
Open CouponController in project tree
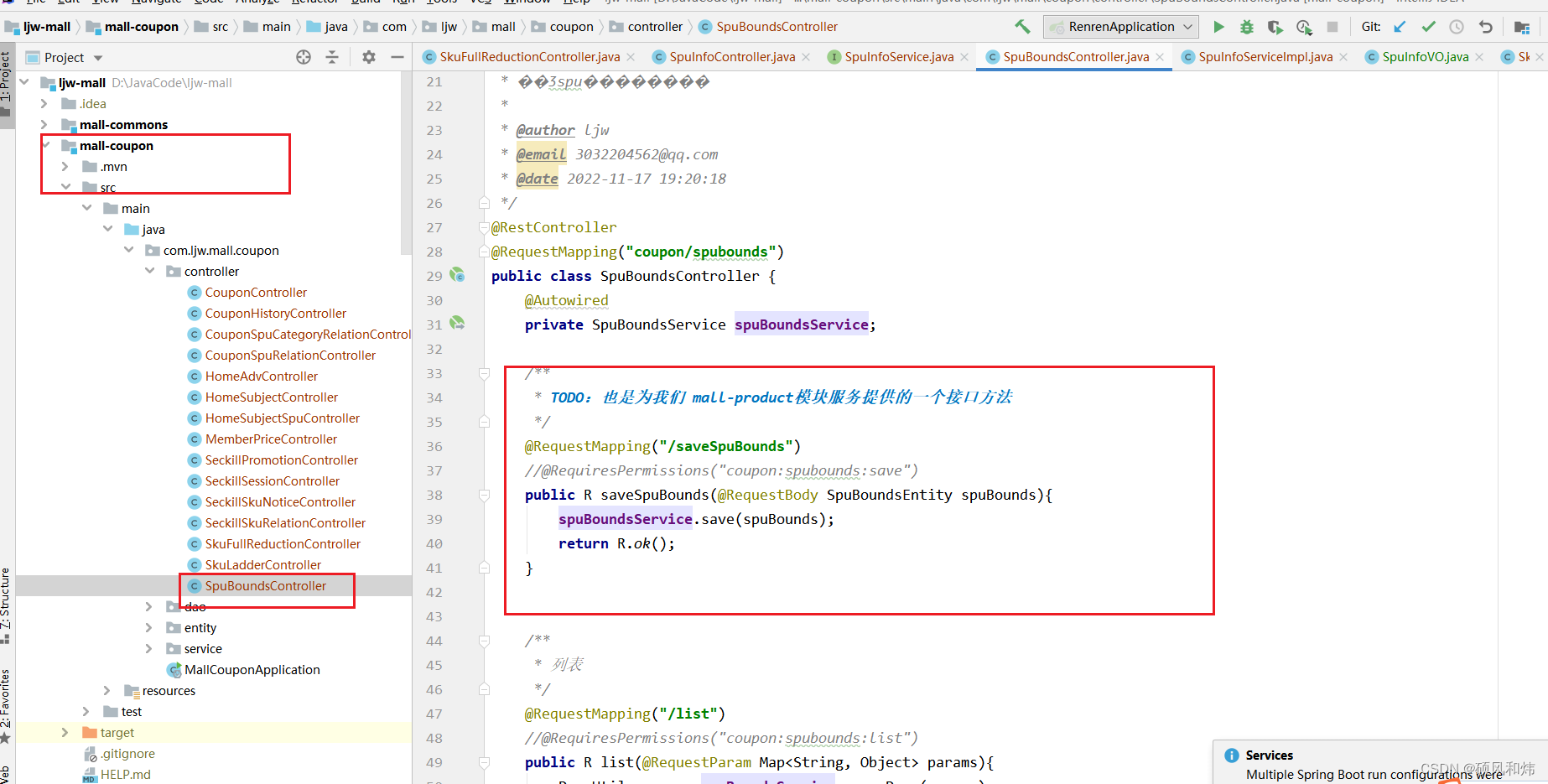pos(256,292)
